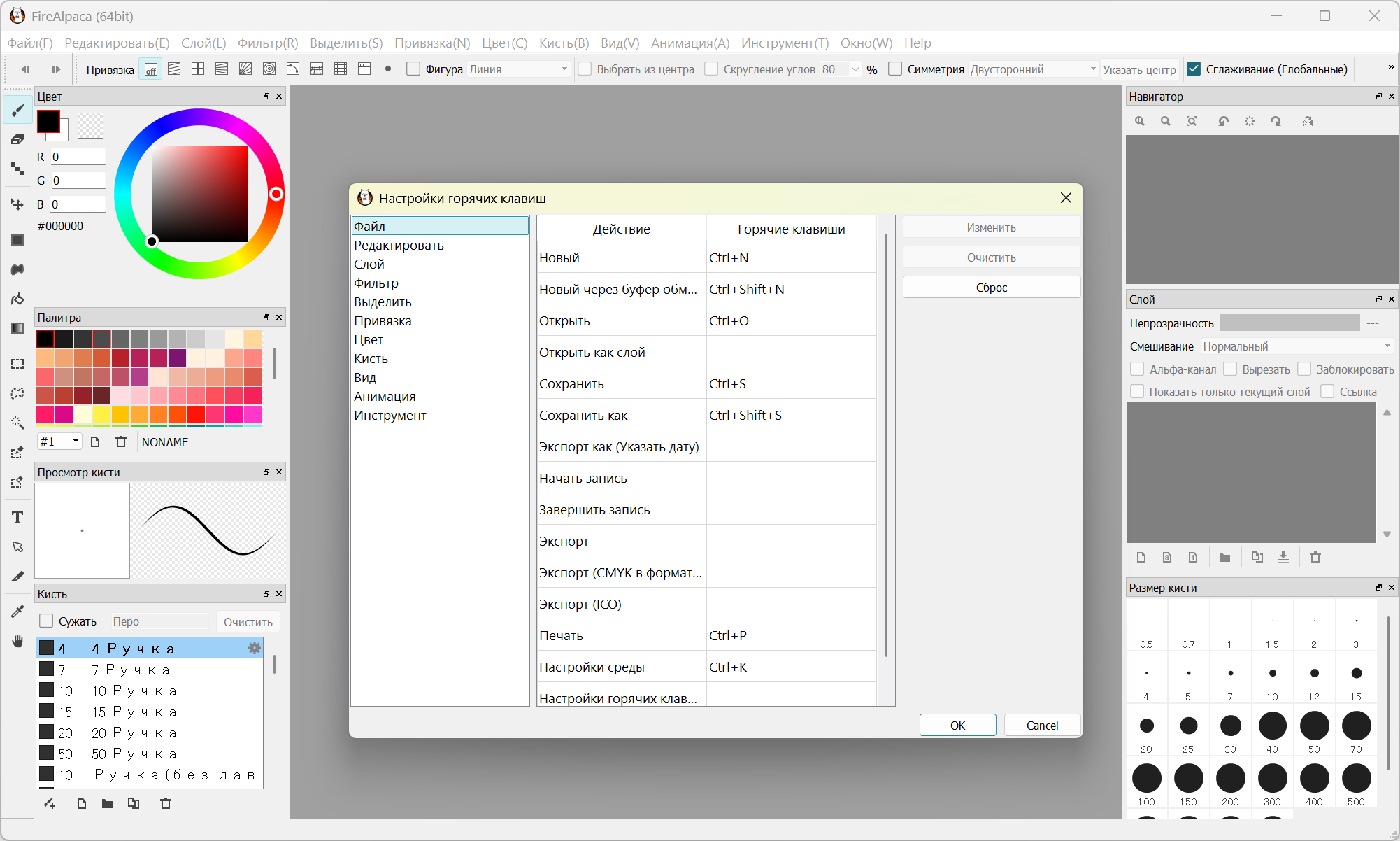The height and width of the screenshot is (841, 1400).
Task: Select the Eraser tool in left toolbar
Action: [x=17, y=139]
